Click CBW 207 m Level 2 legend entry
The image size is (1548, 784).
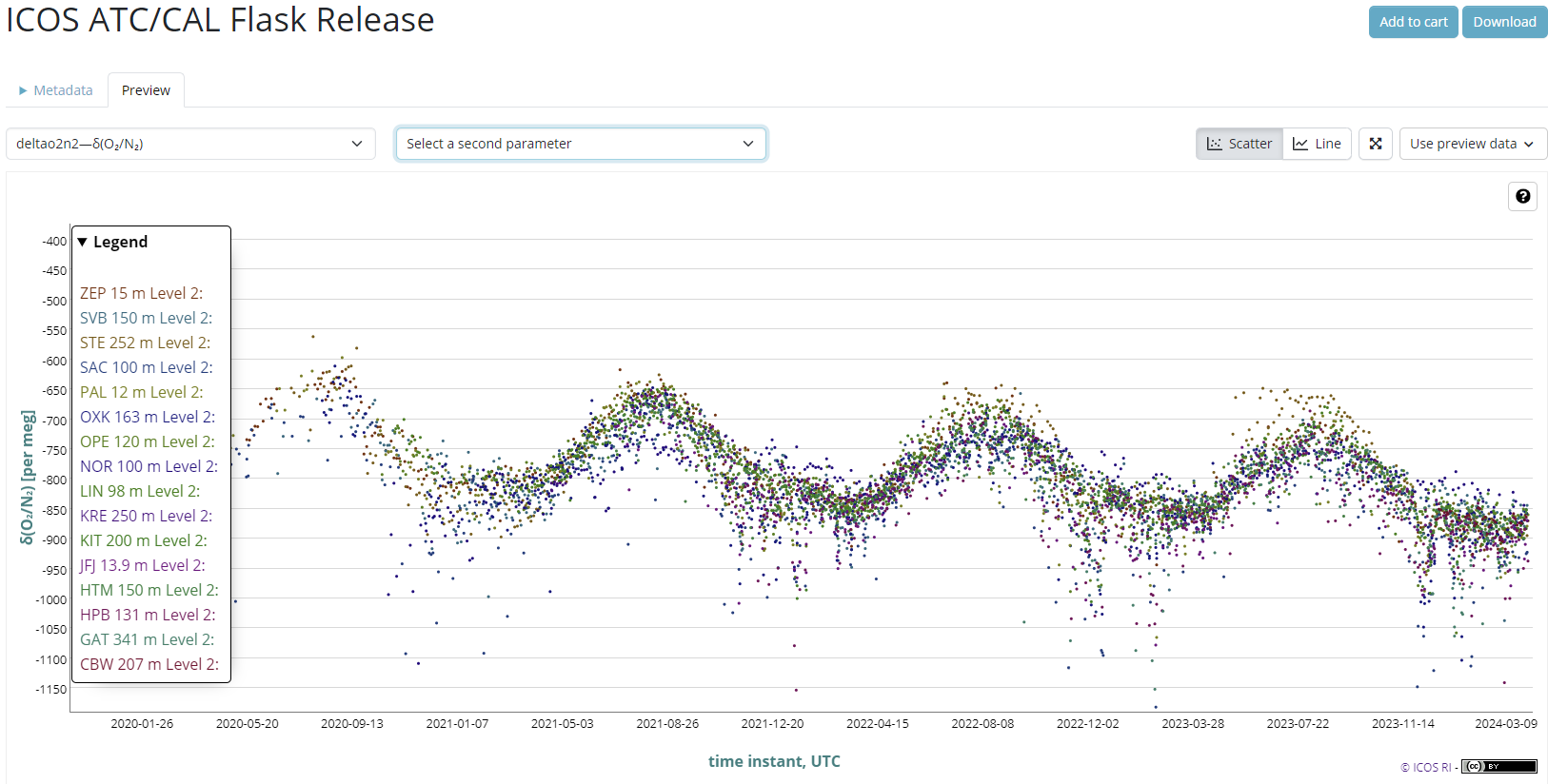[149, 664]
